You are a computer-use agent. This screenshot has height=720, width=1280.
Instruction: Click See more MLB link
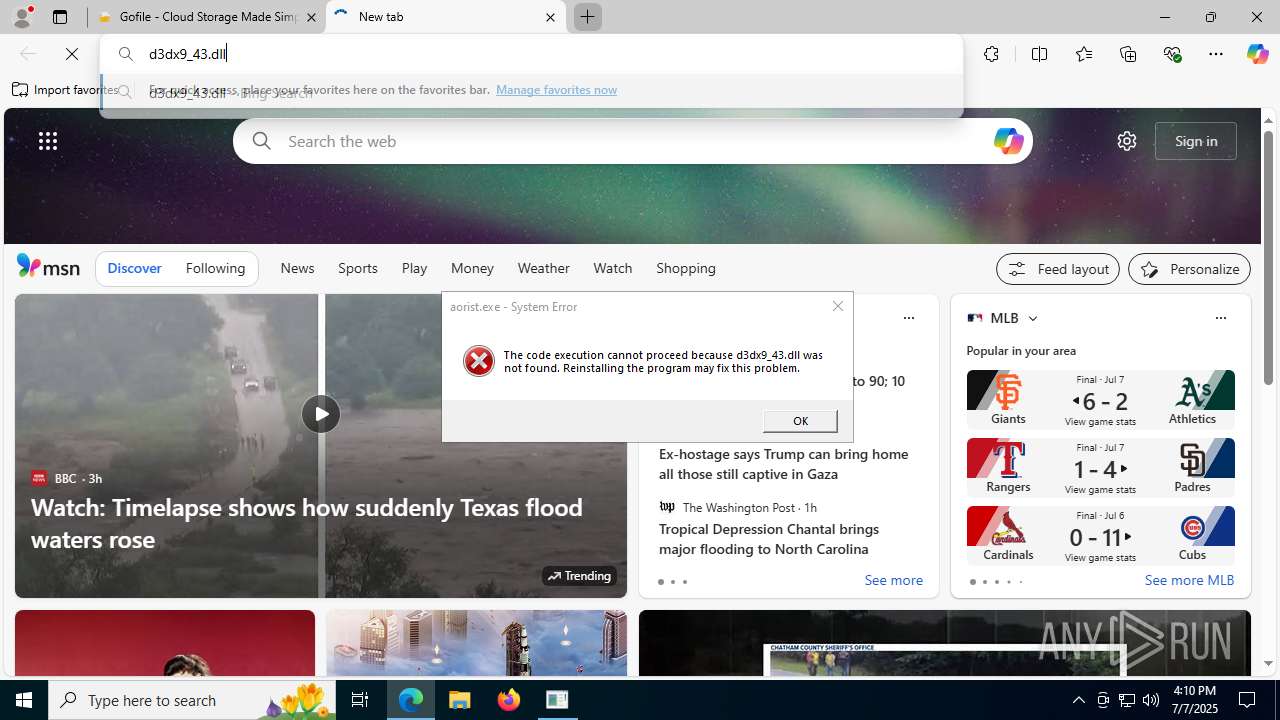(x=1189, y=581)
